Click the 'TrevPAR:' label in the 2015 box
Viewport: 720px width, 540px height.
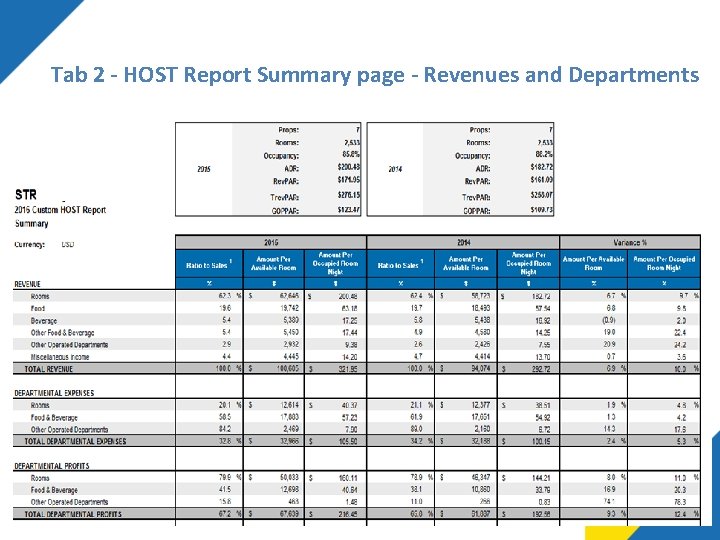[284, 197]
